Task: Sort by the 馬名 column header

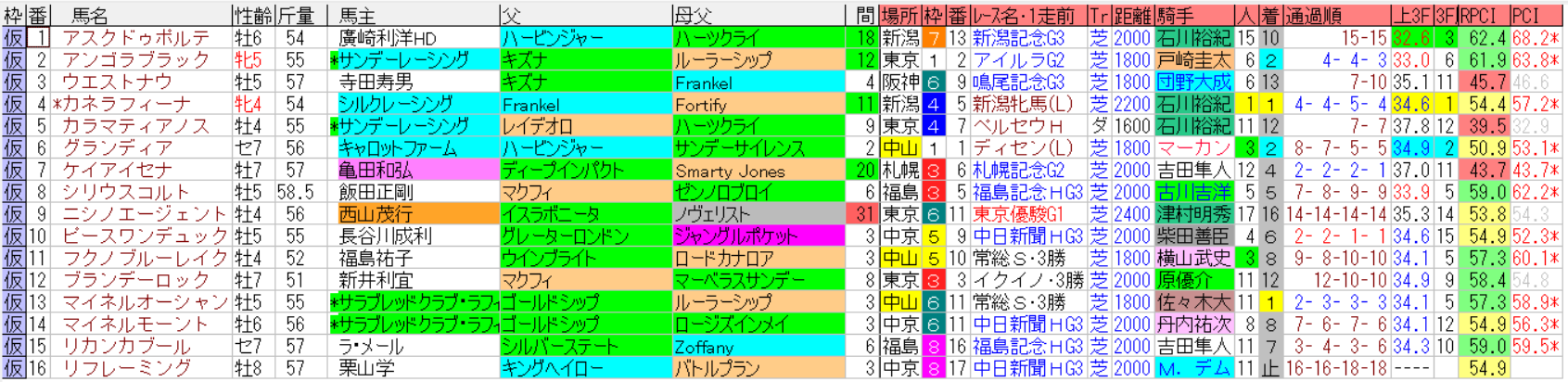Action: (90, 15)
